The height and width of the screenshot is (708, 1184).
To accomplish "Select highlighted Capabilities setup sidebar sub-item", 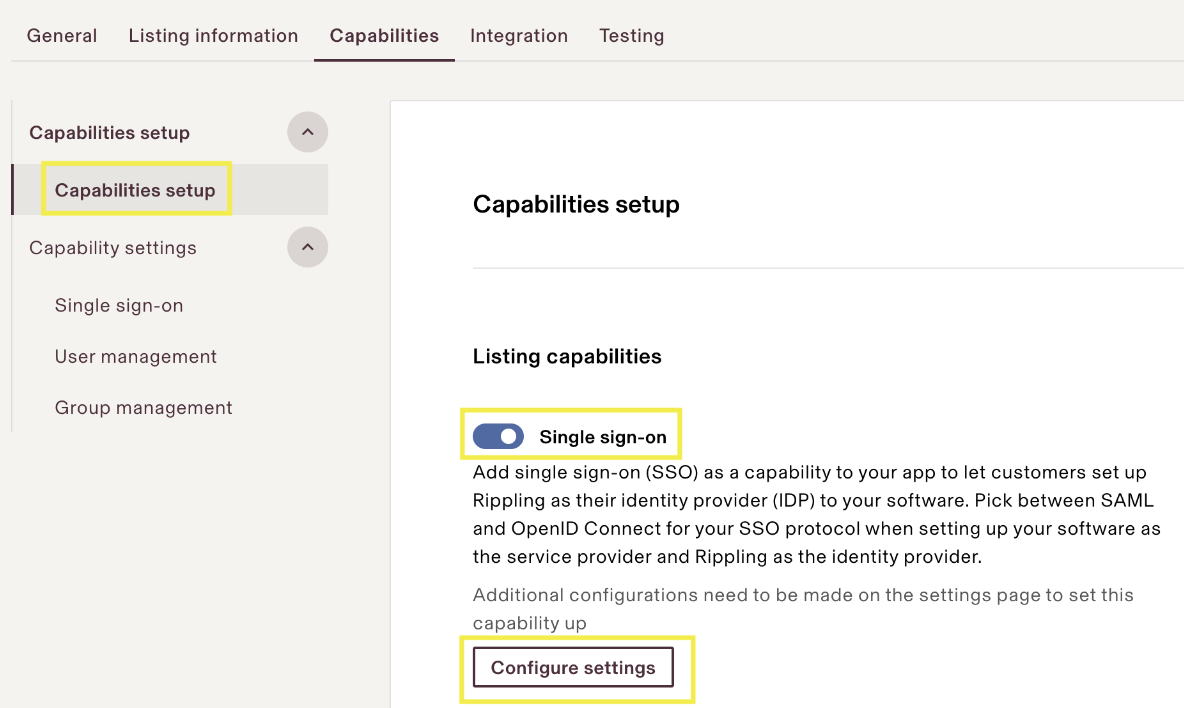I will [x=135, y=190].
